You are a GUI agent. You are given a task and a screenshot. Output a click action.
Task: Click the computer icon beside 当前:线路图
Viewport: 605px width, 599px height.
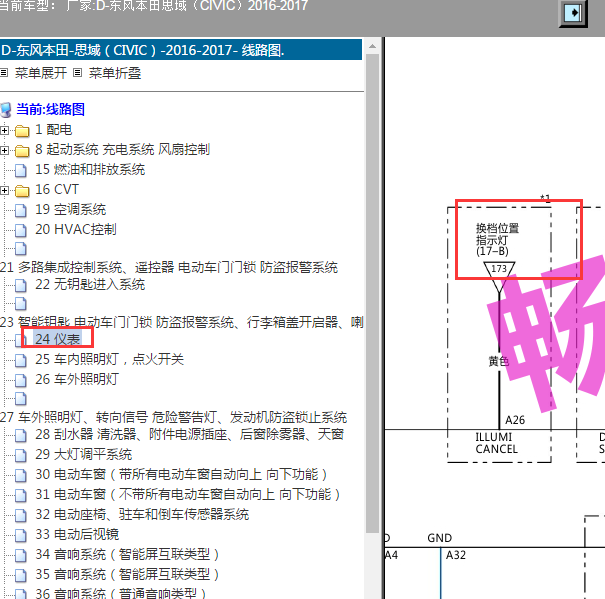[6, 110]
